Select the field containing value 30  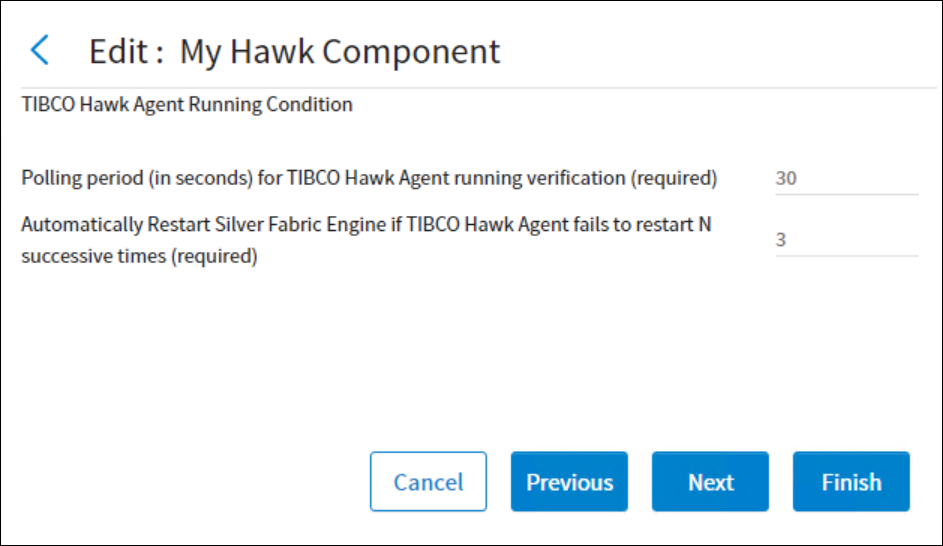pyautogui.click(x=845, y=179)
